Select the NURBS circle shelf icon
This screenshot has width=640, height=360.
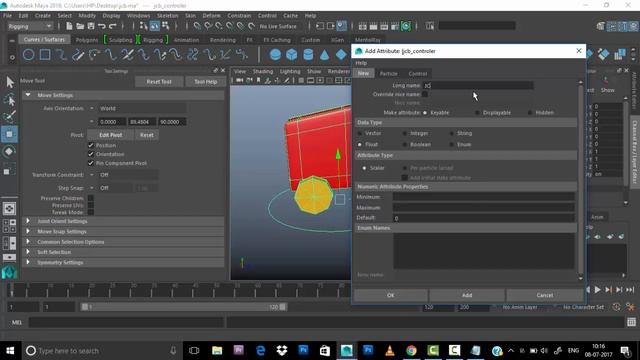(x=29, y=54)
